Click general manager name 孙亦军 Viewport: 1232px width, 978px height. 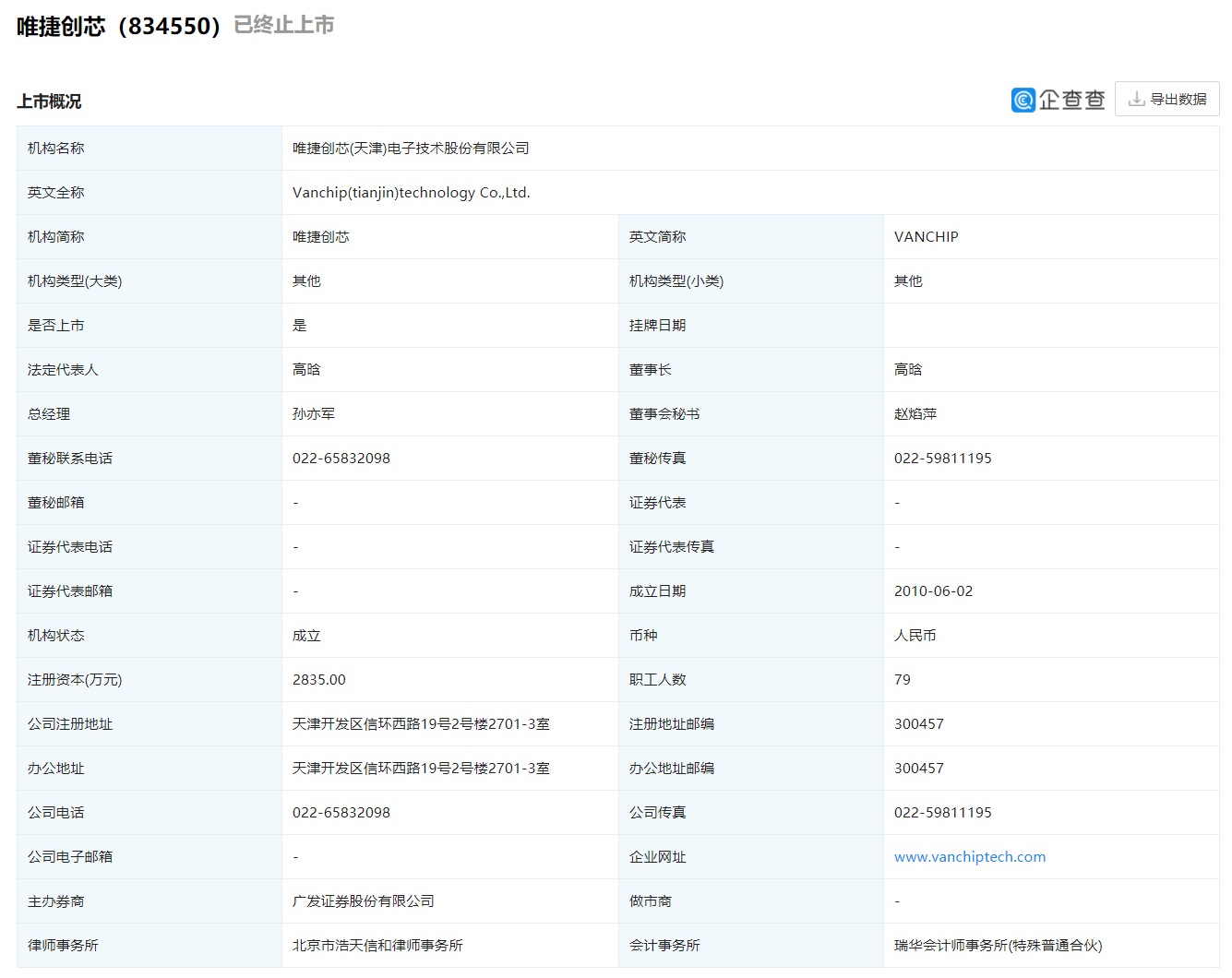pos(314,414)
